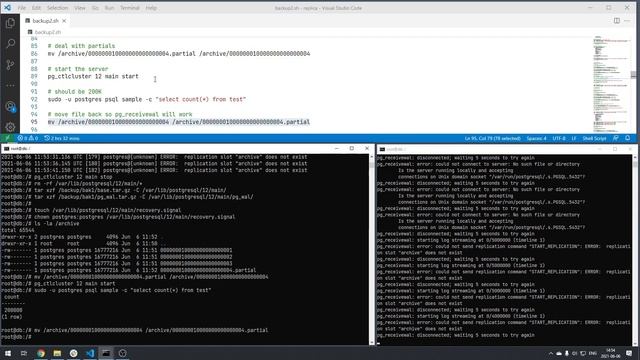Open the Selection menu
Image resolution: width=640 pixels, height=360 pixels.
click(57, 8)
